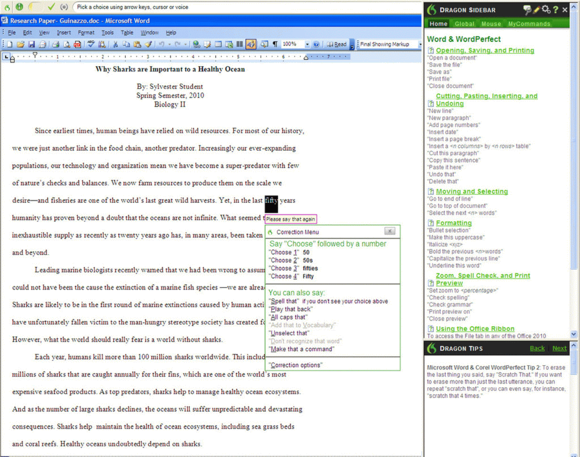Switch to the MyCommands tab
Screen dimensions: 580x457
pos(529,24)
